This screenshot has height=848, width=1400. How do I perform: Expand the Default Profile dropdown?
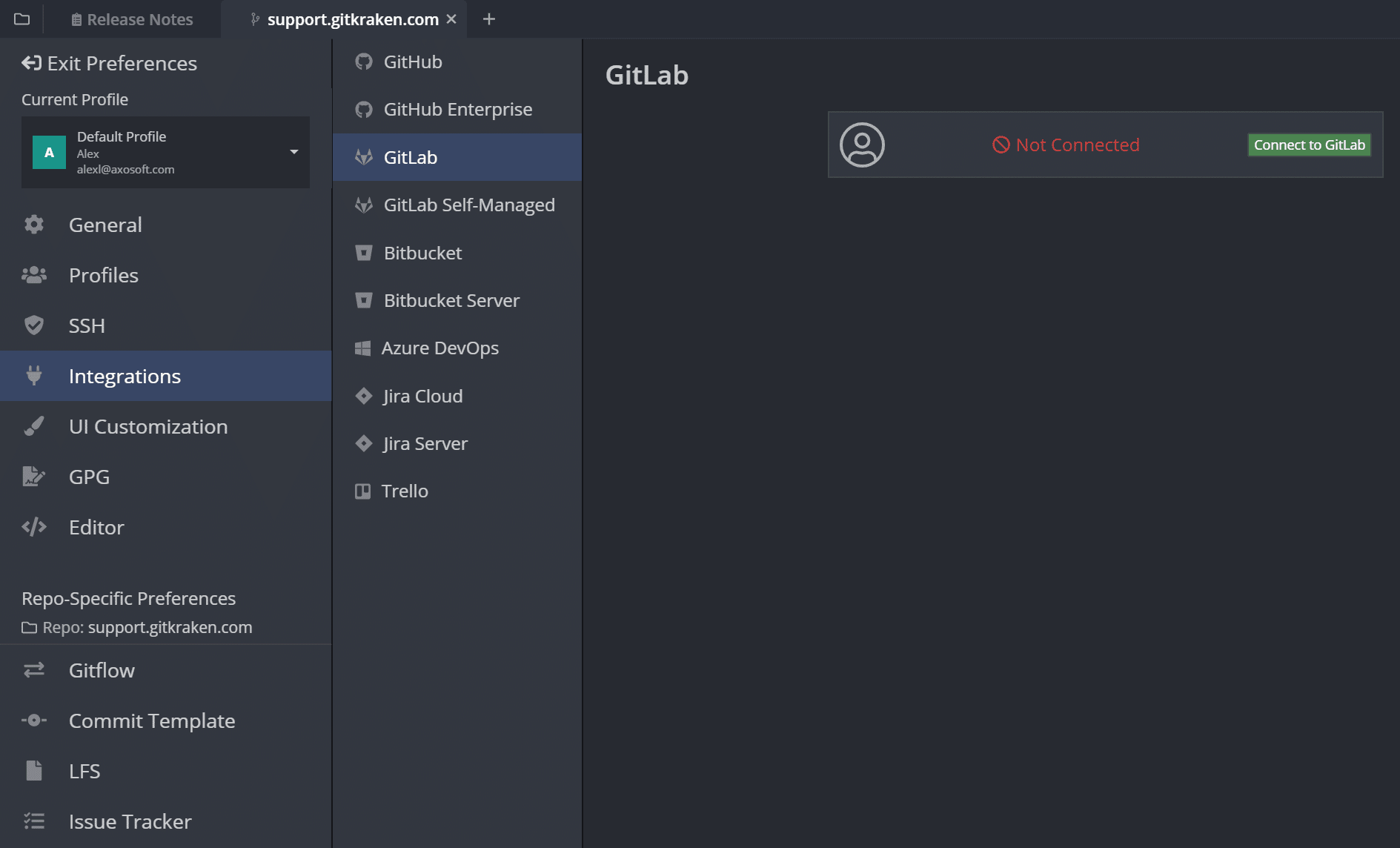tap(294, 152)
